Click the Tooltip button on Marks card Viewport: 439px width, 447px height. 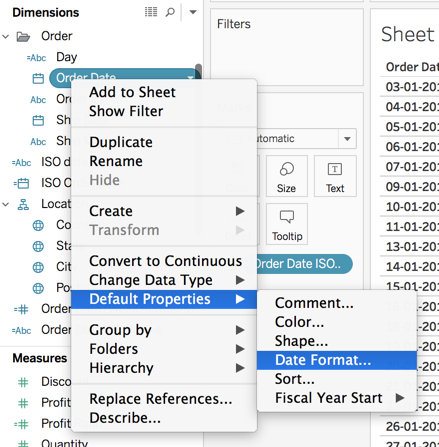(x=287, y=224)
